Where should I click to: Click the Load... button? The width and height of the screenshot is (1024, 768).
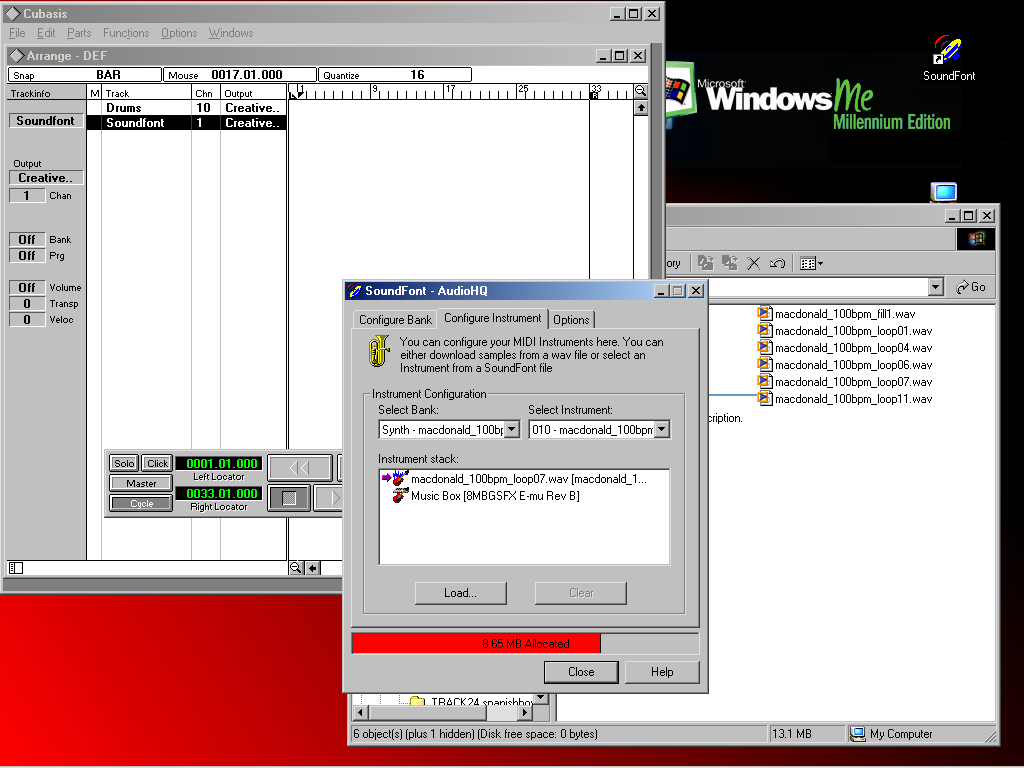[x=460, y=593]
